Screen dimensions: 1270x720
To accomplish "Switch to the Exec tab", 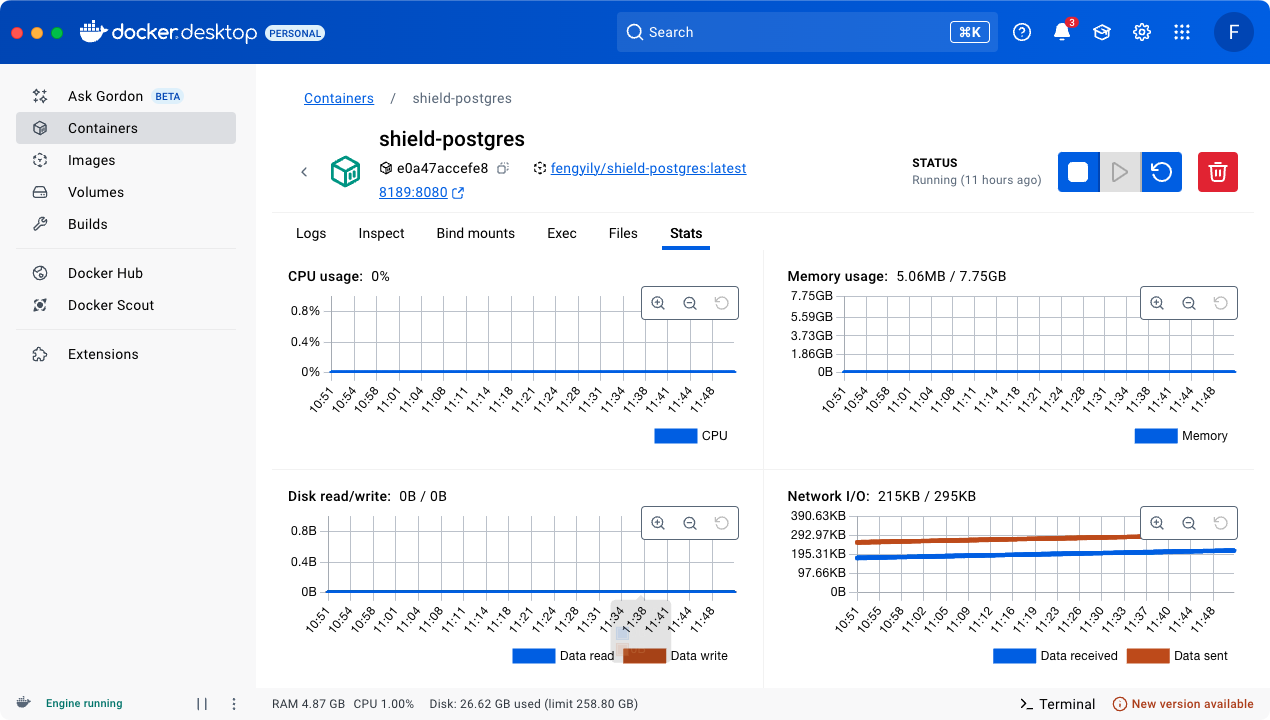I will tap(562, 233).
